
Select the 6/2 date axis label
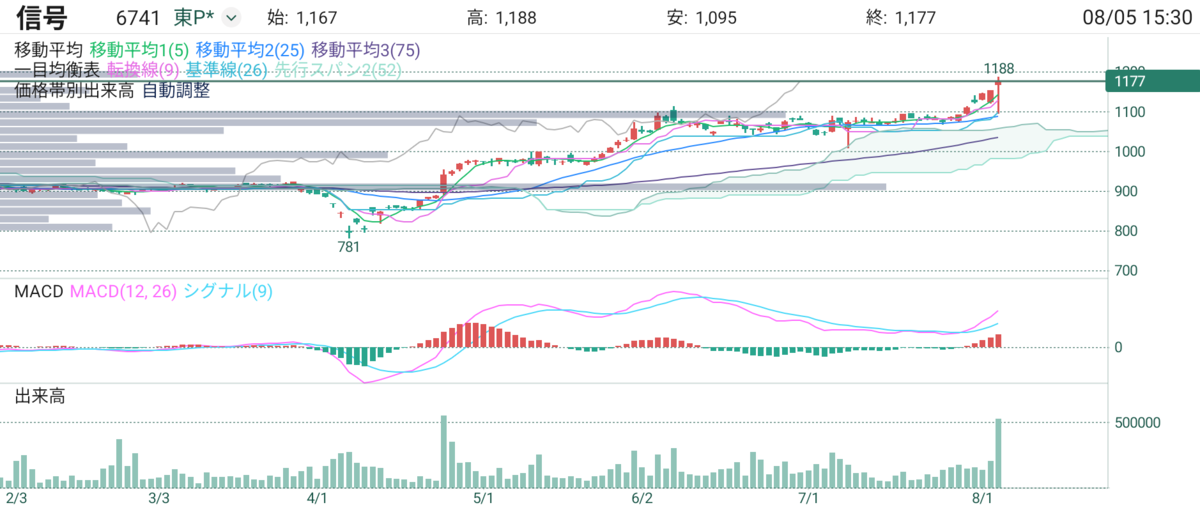[x=642, y=497]
